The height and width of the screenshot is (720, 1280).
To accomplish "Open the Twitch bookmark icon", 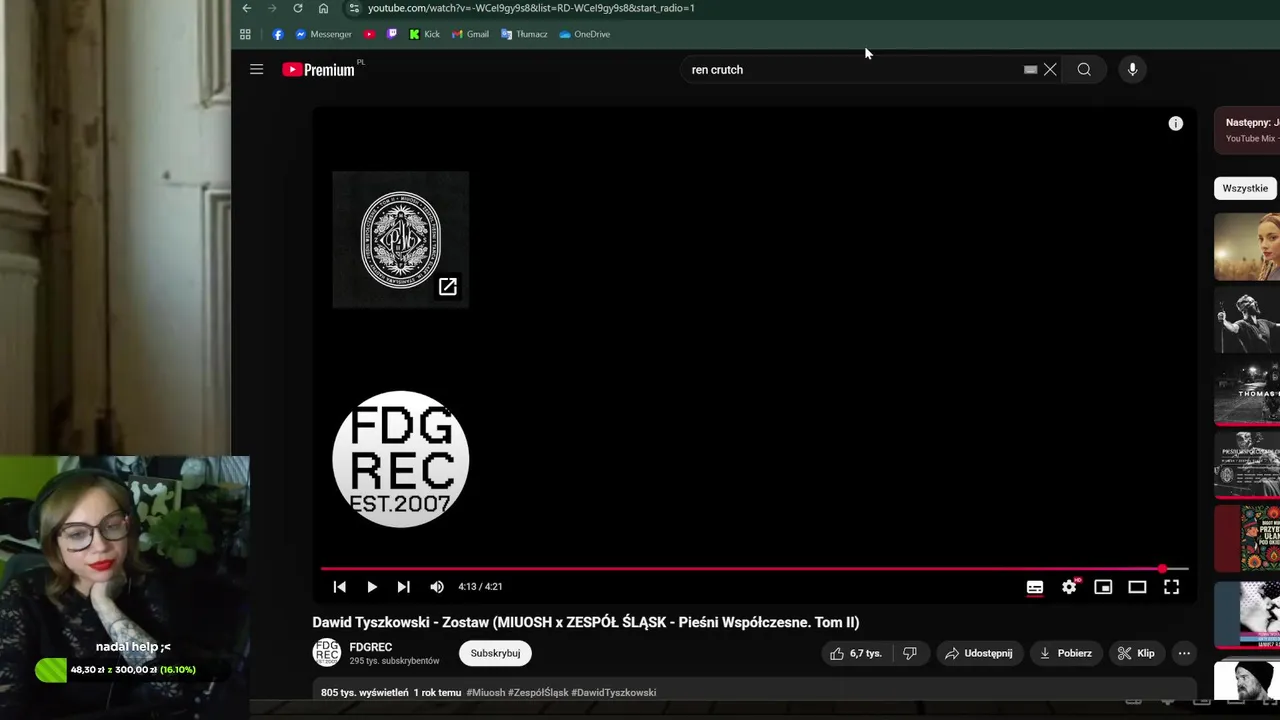I will (x=391, y=34).
